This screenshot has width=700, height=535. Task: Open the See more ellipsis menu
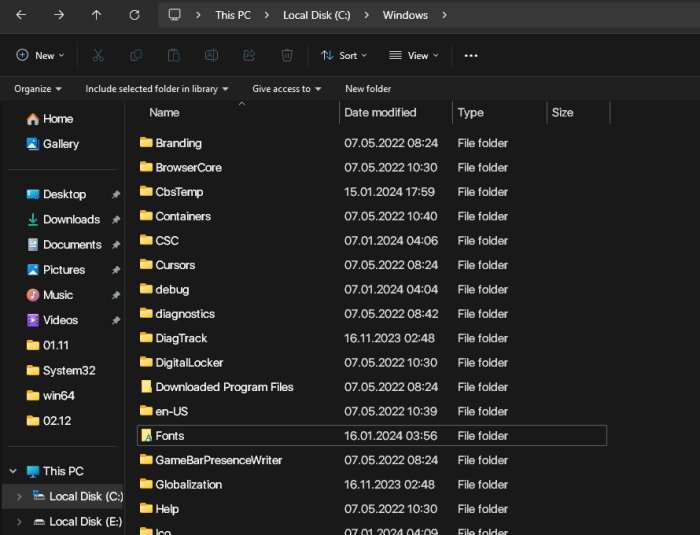coord(471,55)
